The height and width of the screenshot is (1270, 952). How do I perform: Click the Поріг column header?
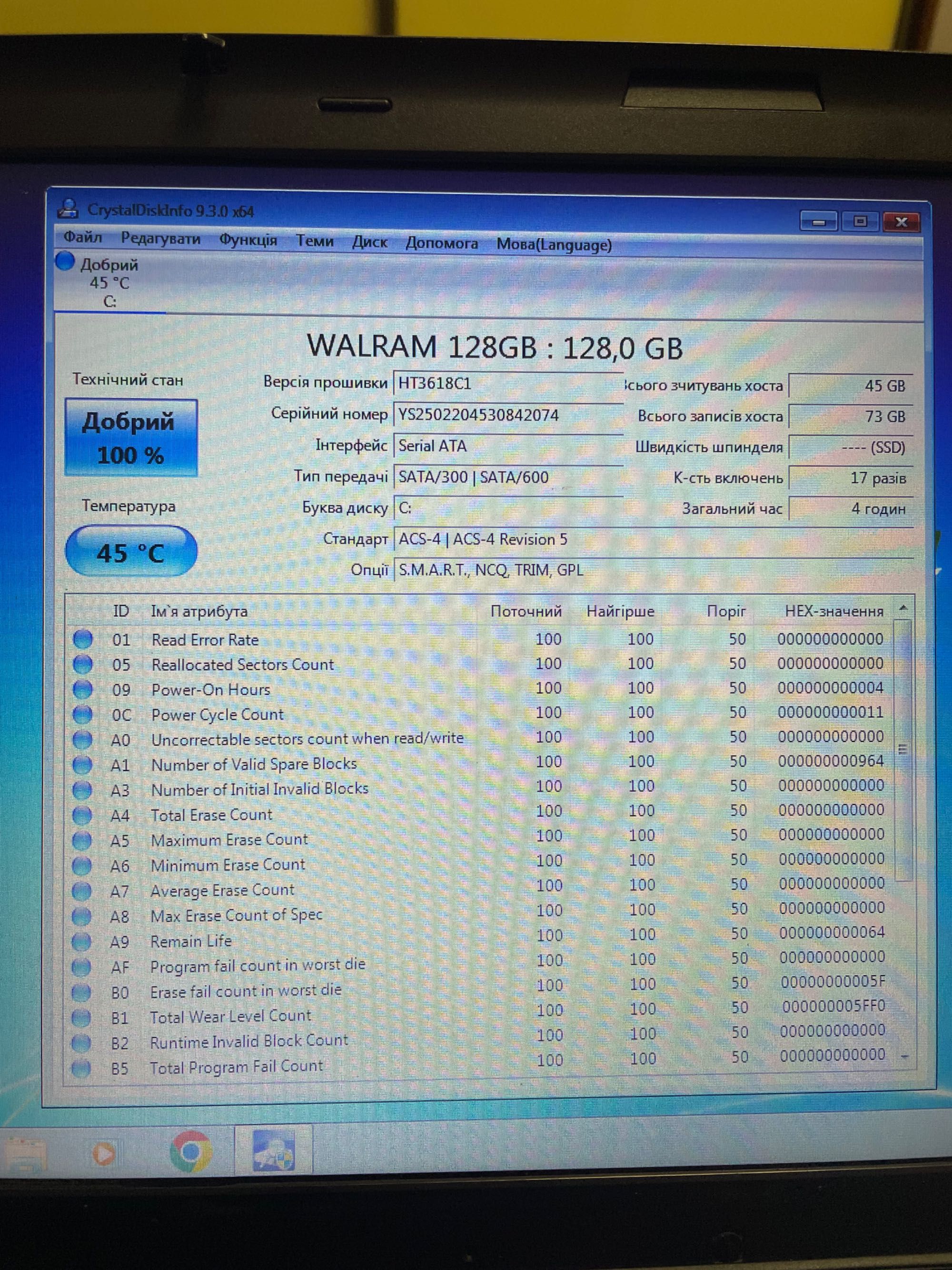[x=726, y=611]
